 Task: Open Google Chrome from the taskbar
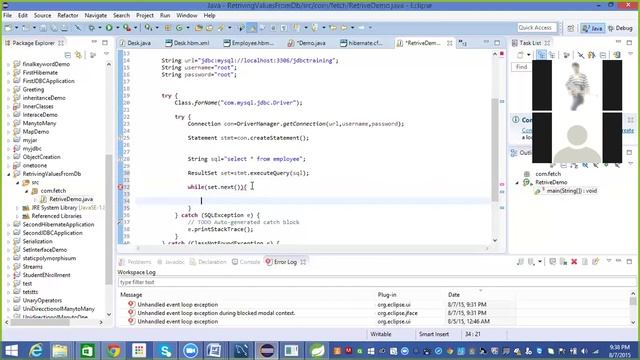113,351
